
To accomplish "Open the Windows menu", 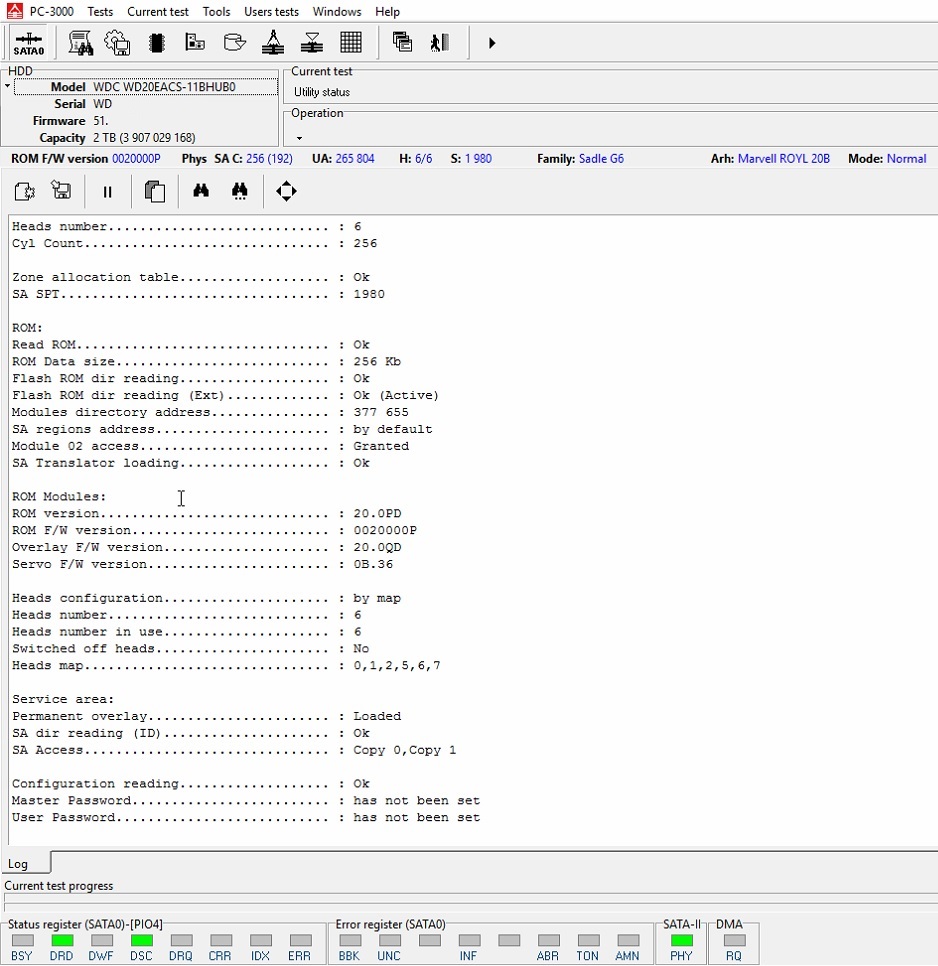I will pyautogui.click(x=337, y=12).
